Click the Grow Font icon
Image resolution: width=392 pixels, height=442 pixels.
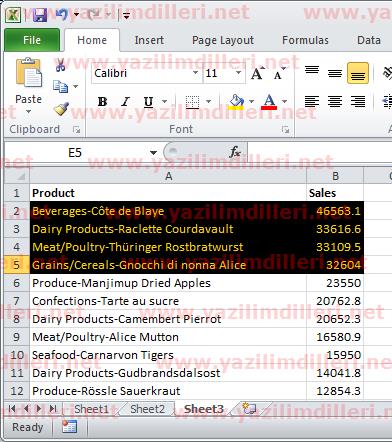(257, 73)
